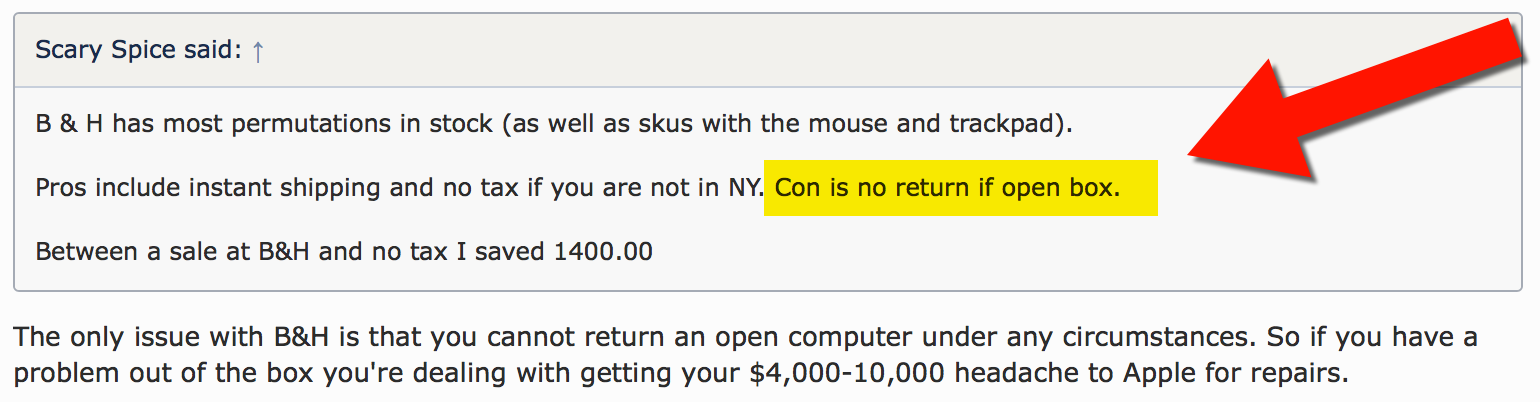Click 'B & H' at the quote's start
The width and height of the screenshot is (1540, 402).
click(x=69, y=125)
